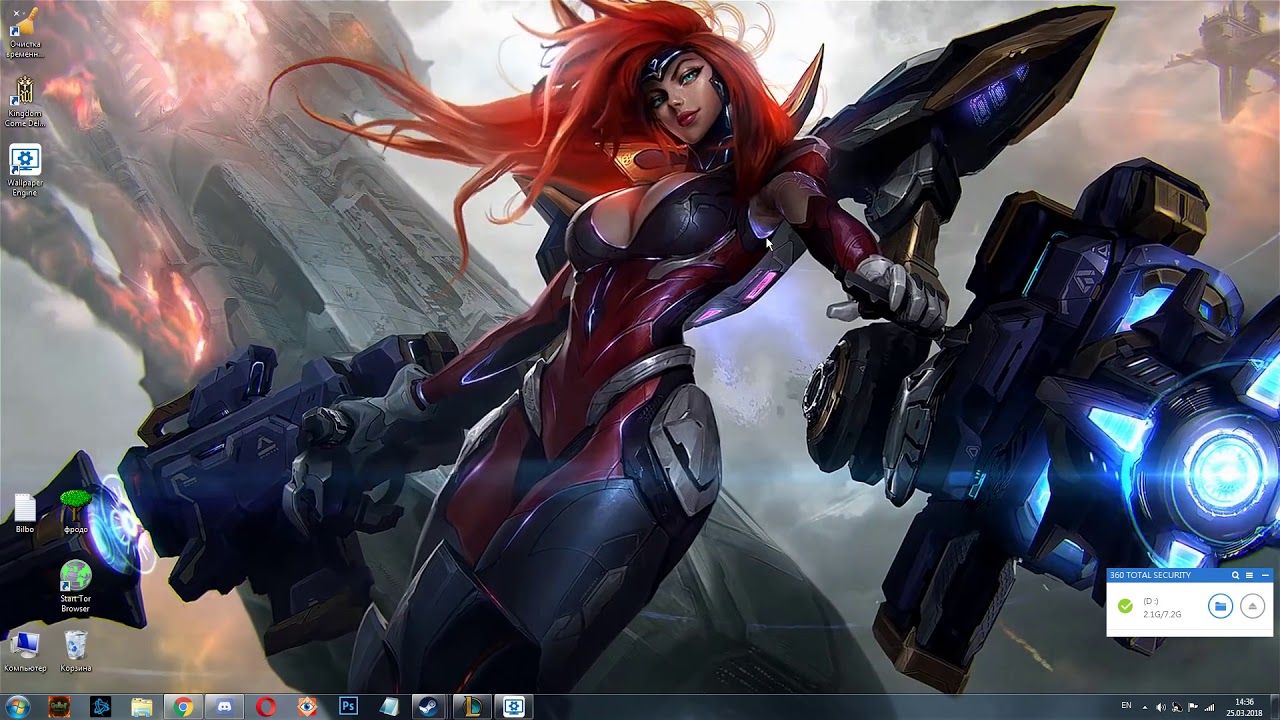Image resolution: width=1280 pixels, height=720 pixels.
Task: Select the Wallpaper Engine desktop shortcut
Action: point(25,171)
